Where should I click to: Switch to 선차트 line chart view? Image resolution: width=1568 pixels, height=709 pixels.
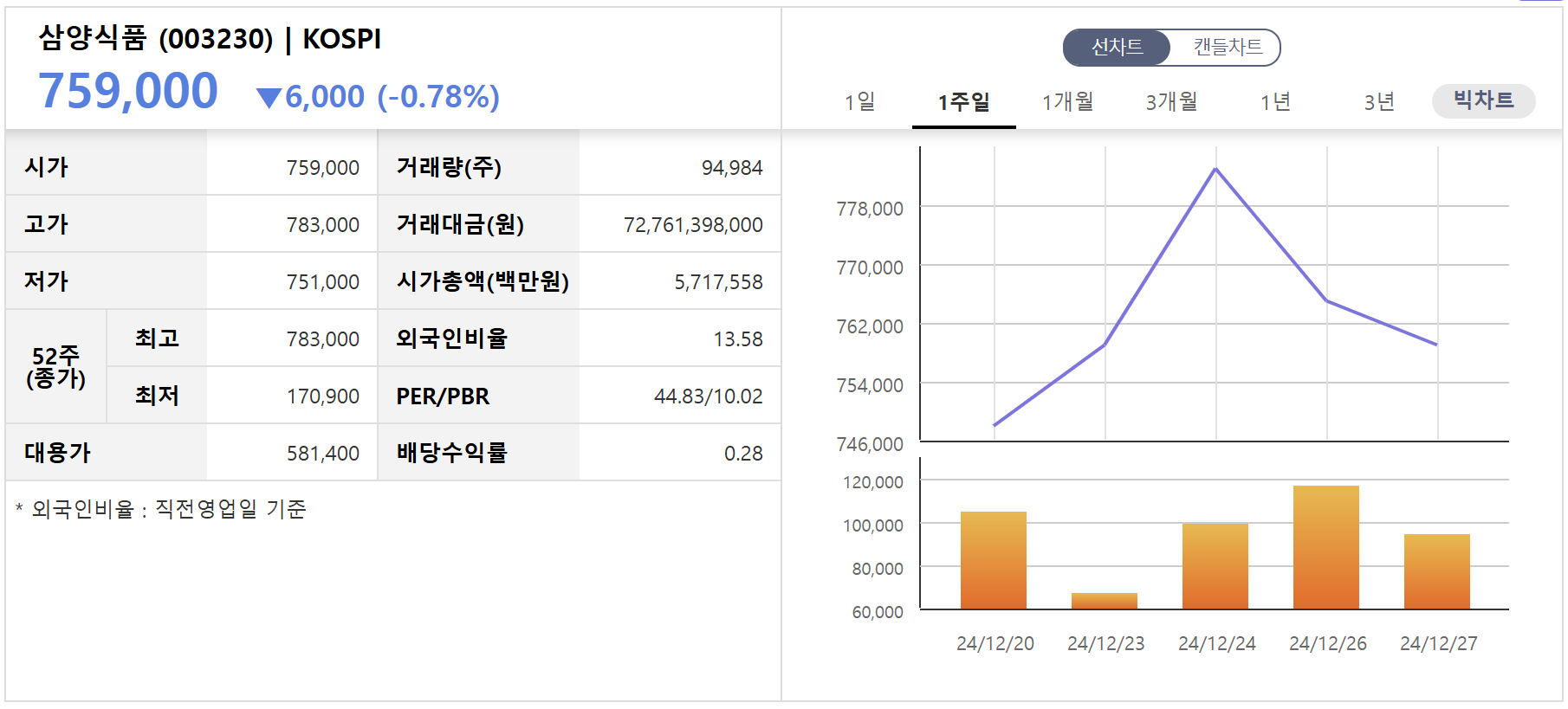(x=1117, y=48)
